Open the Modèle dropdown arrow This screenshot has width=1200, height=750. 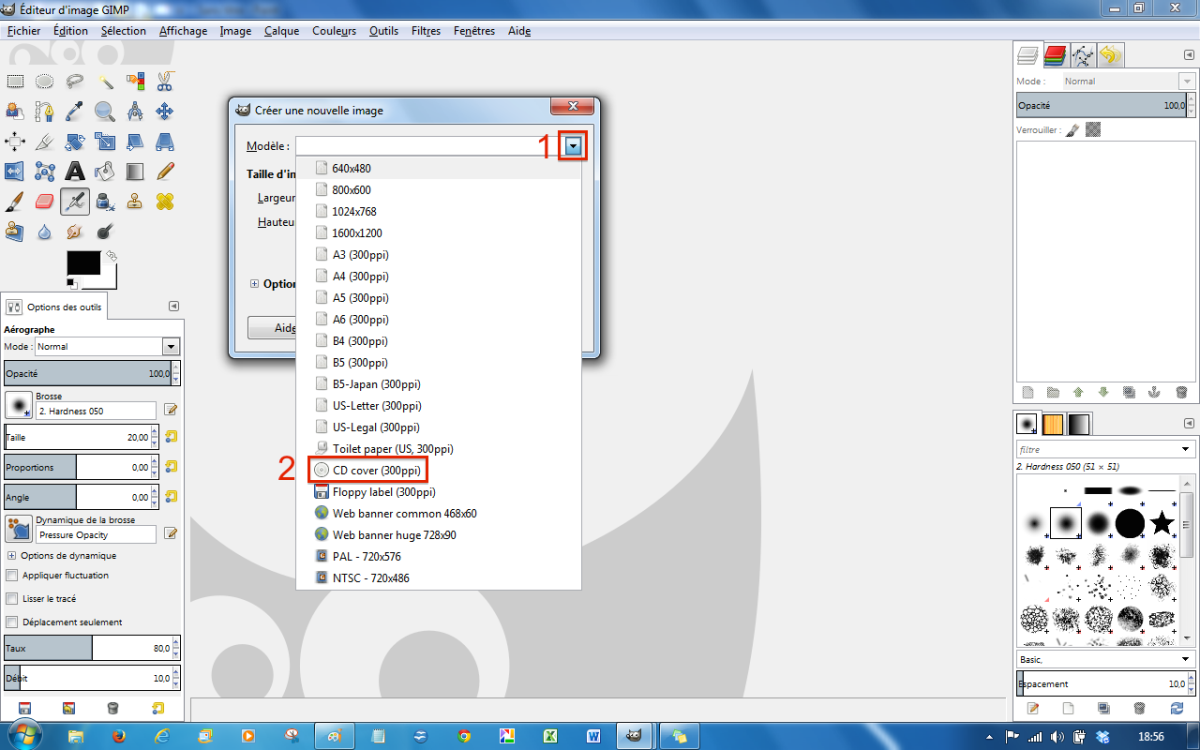point(573,146)
